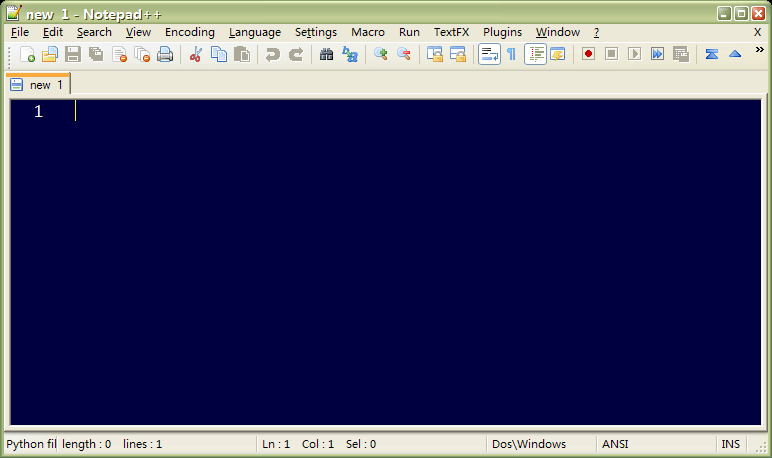Maximize the Notepad++ window
Screen dimensions: 772x458
(x=741, y=13)
